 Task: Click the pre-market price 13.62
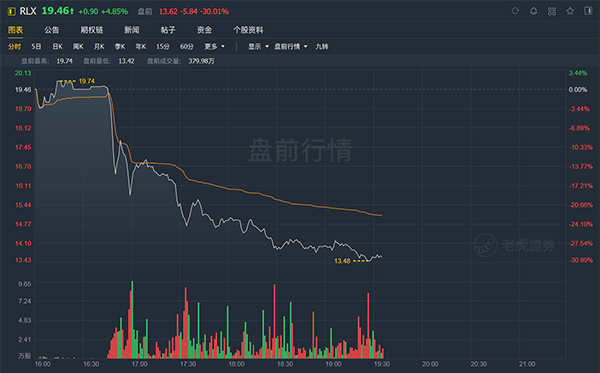168,11
